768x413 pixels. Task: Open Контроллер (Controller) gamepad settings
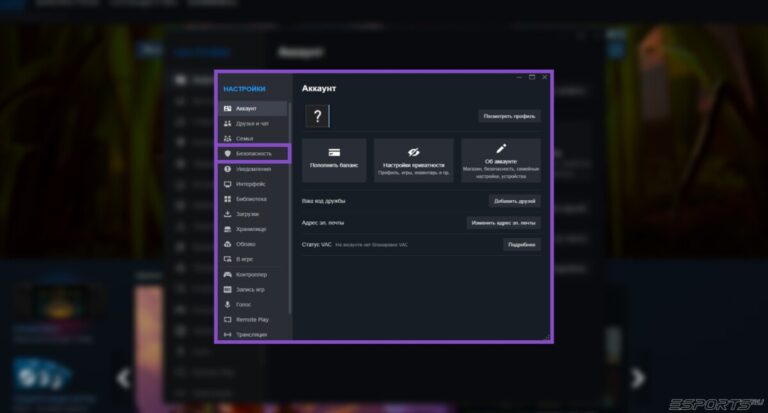(252, 274)
